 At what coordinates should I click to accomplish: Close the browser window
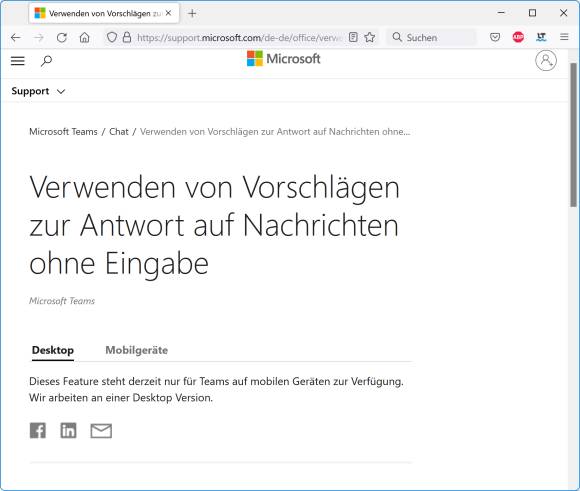click(563, 13)
